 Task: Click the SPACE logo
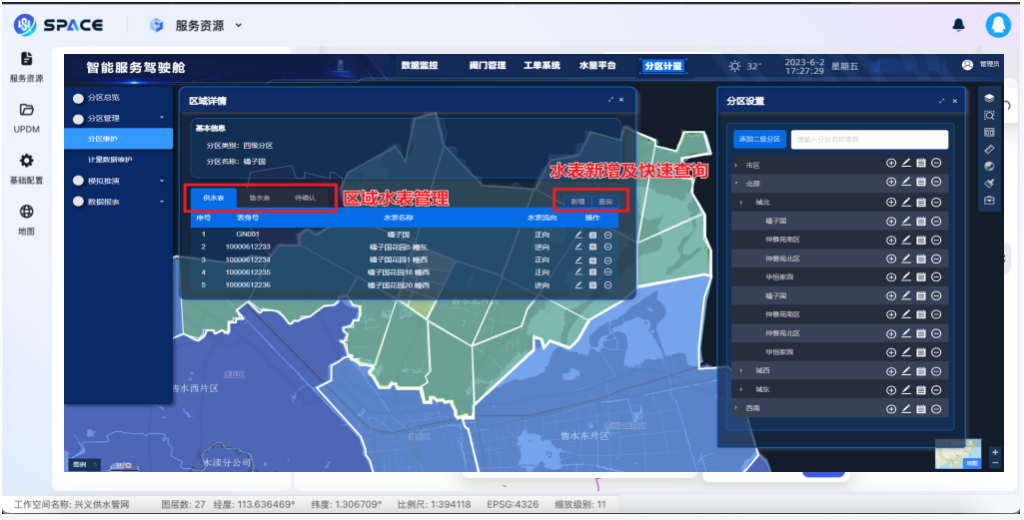pos(58,25)
